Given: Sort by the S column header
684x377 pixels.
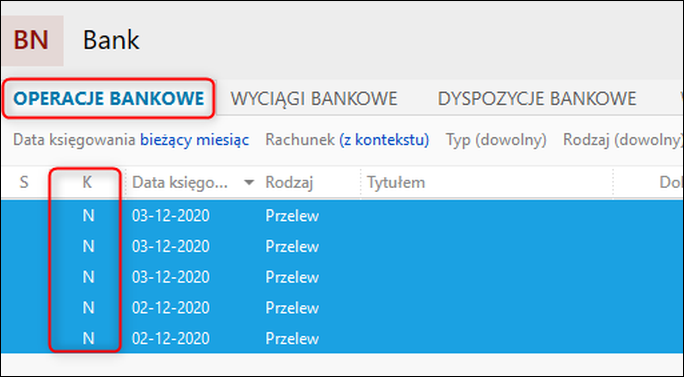Looking at the screenshot, I should [24, 182].
